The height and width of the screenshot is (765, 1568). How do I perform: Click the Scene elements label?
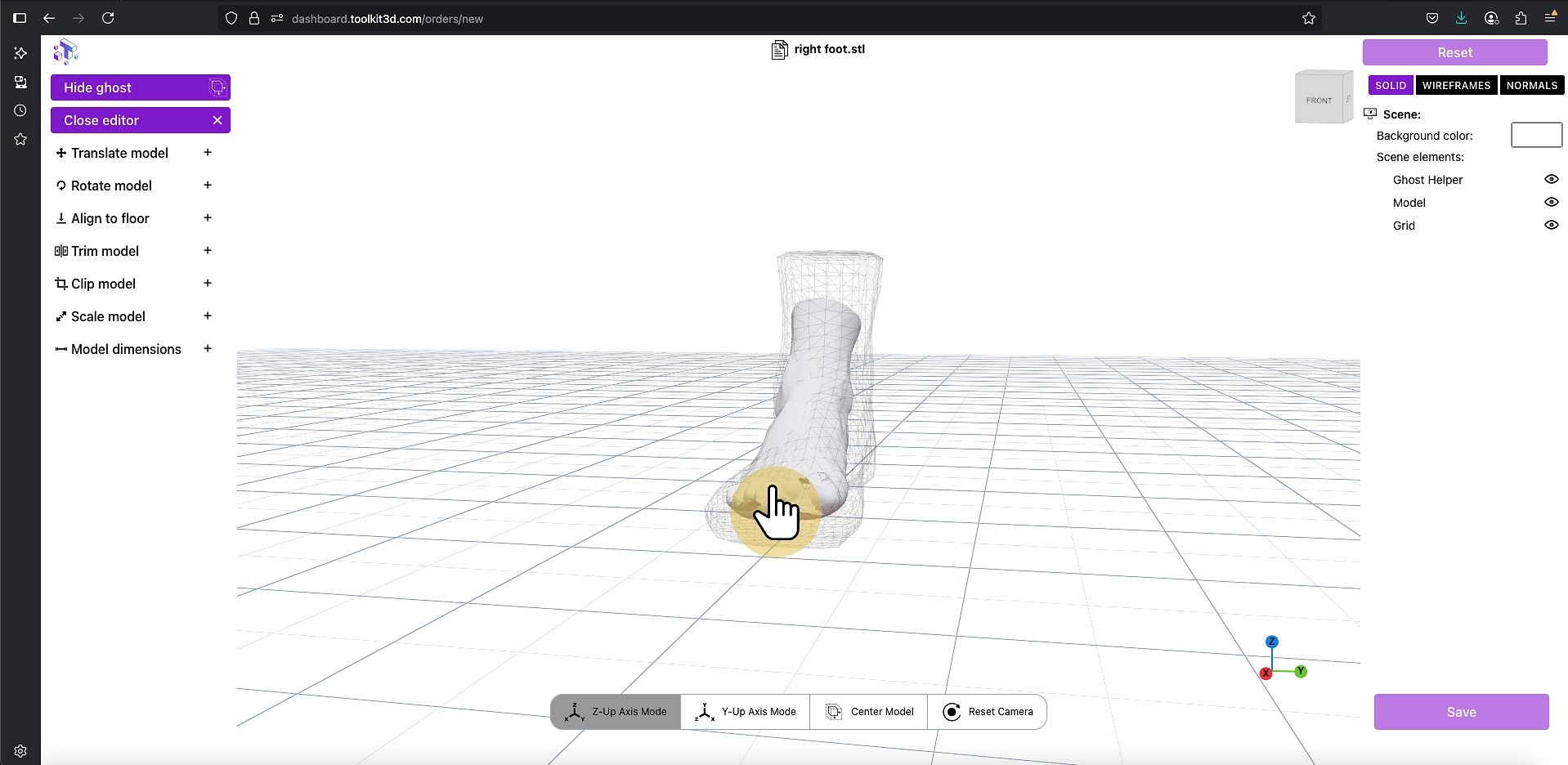1420,157
